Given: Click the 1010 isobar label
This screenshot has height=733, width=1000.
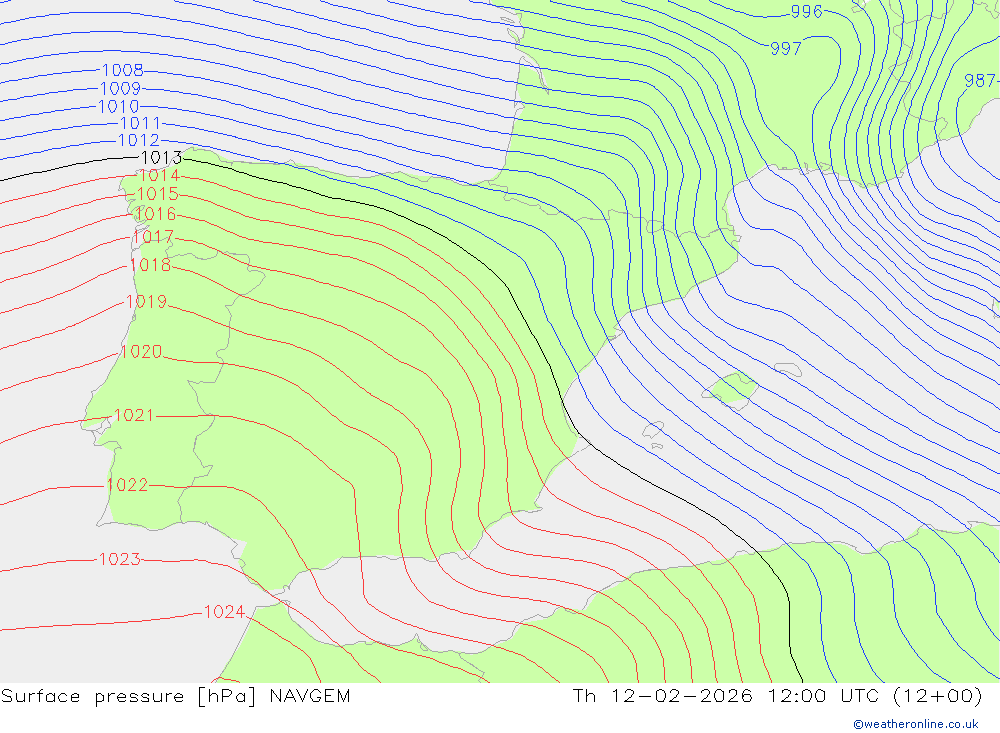Looking at the screenshot, I should click(119, 106).
